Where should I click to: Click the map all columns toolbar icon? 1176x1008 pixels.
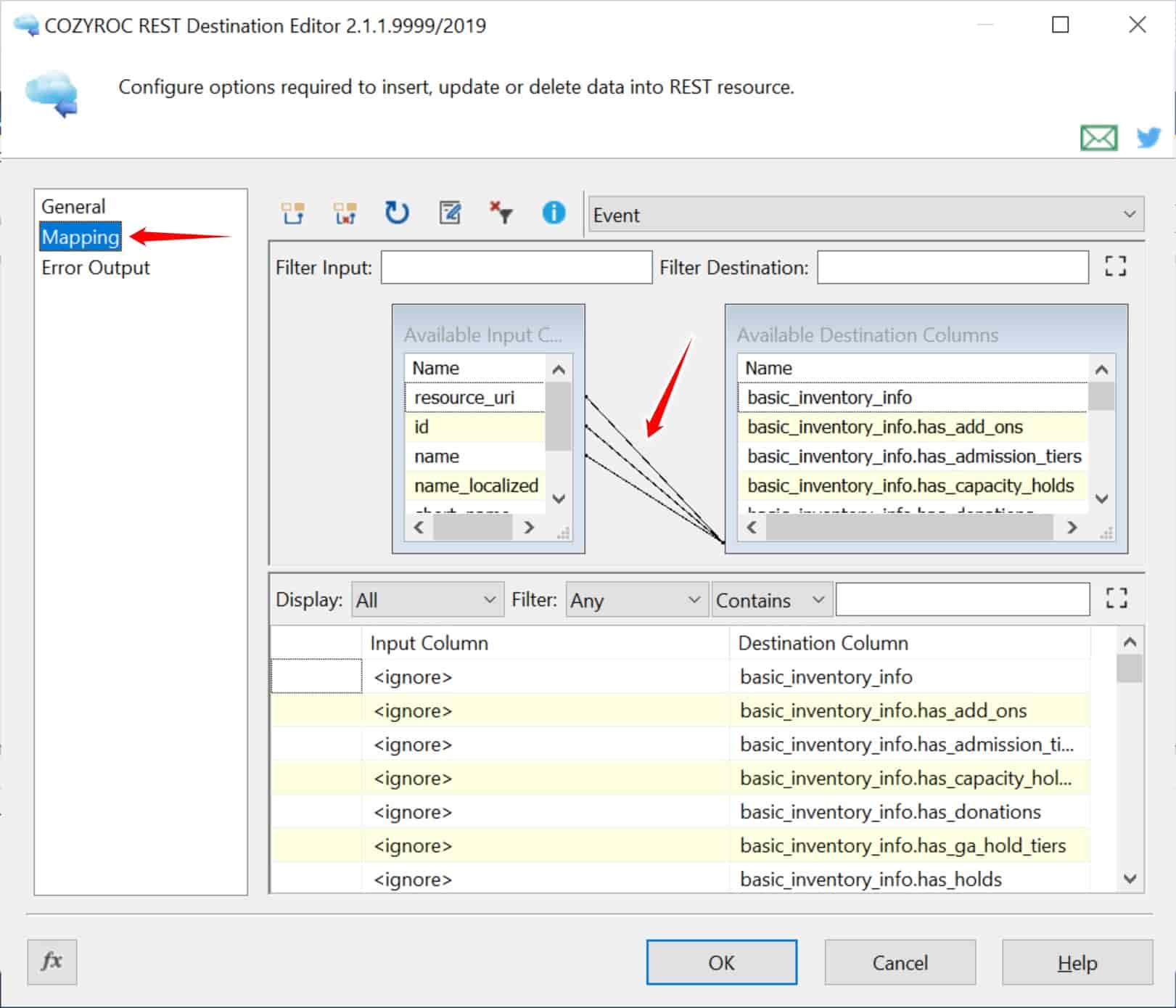click(x=293, y=213)
